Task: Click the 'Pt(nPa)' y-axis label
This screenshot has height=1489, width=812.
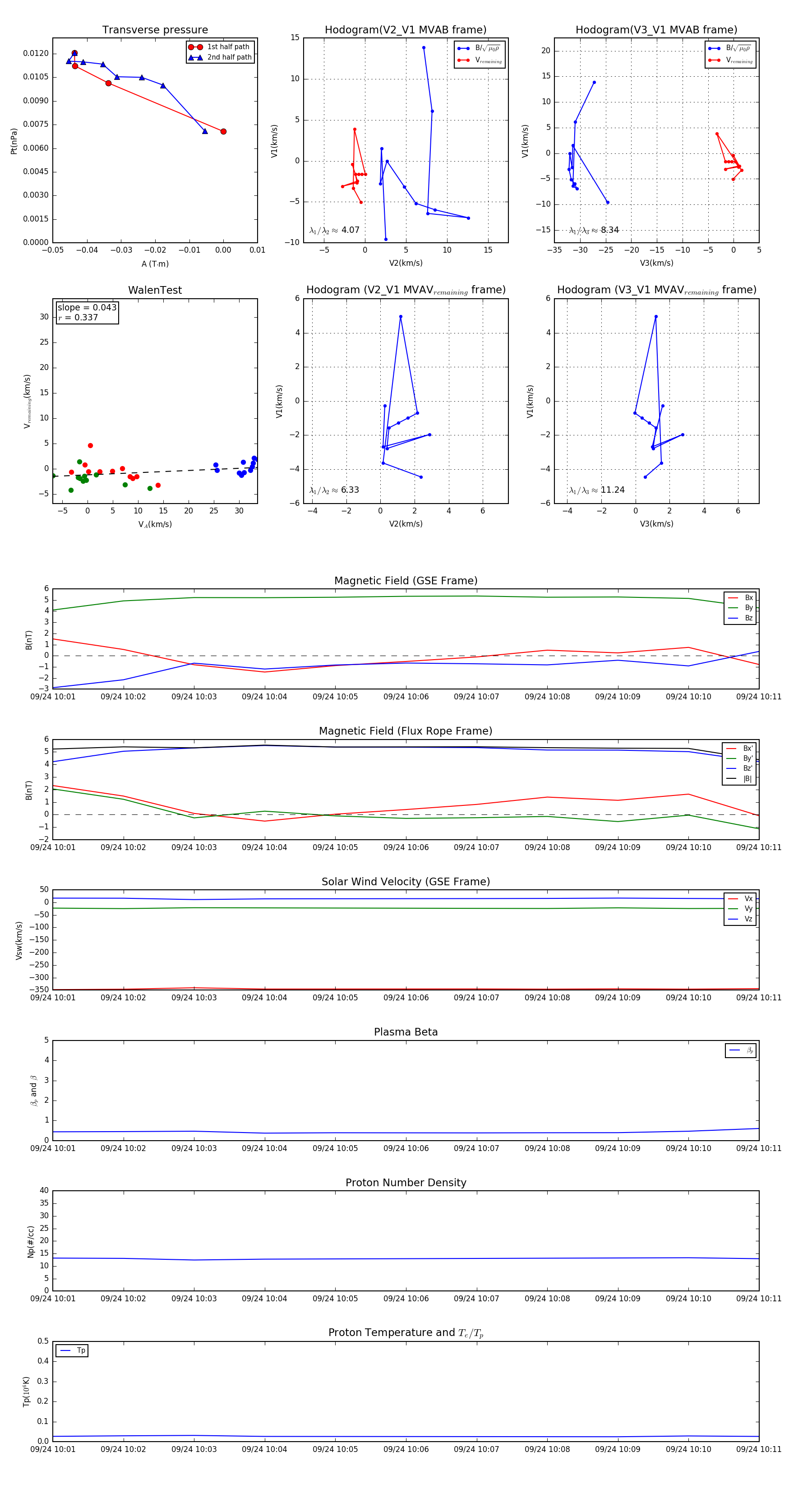Action: (14, 141)
